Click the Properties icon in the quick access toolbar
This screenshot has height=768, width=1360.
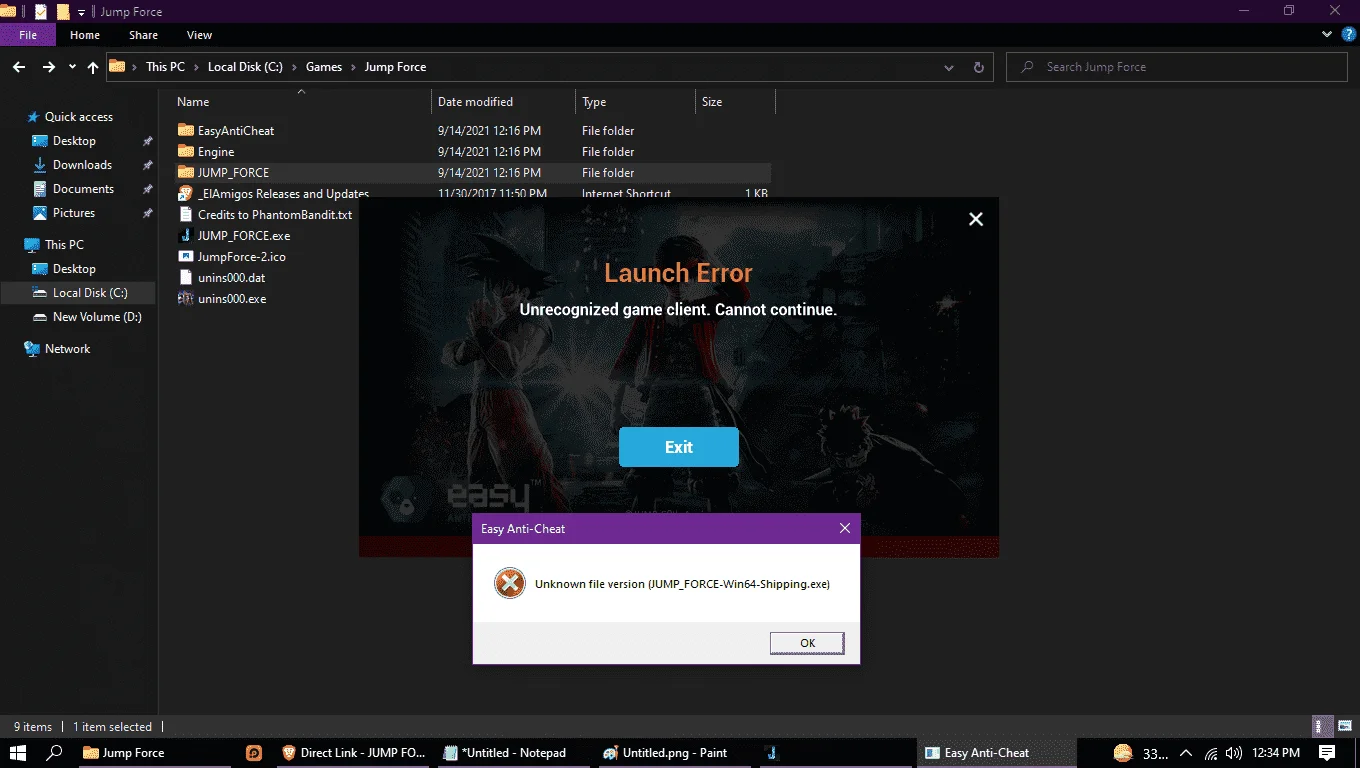[41, 12]
